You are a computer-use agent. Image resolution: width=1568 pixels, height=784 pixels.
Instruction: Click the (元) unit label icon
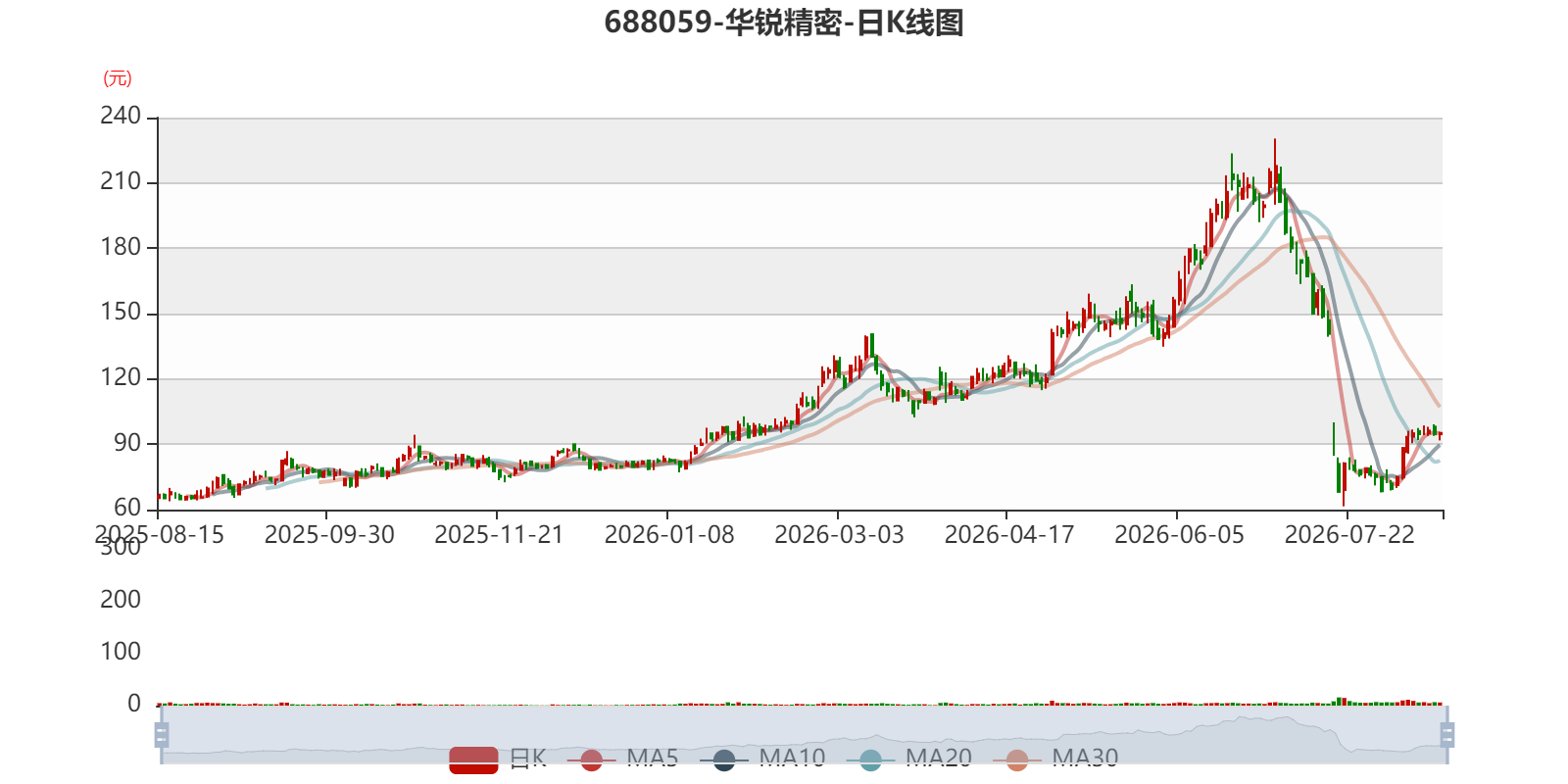click(x=118, y=78)
